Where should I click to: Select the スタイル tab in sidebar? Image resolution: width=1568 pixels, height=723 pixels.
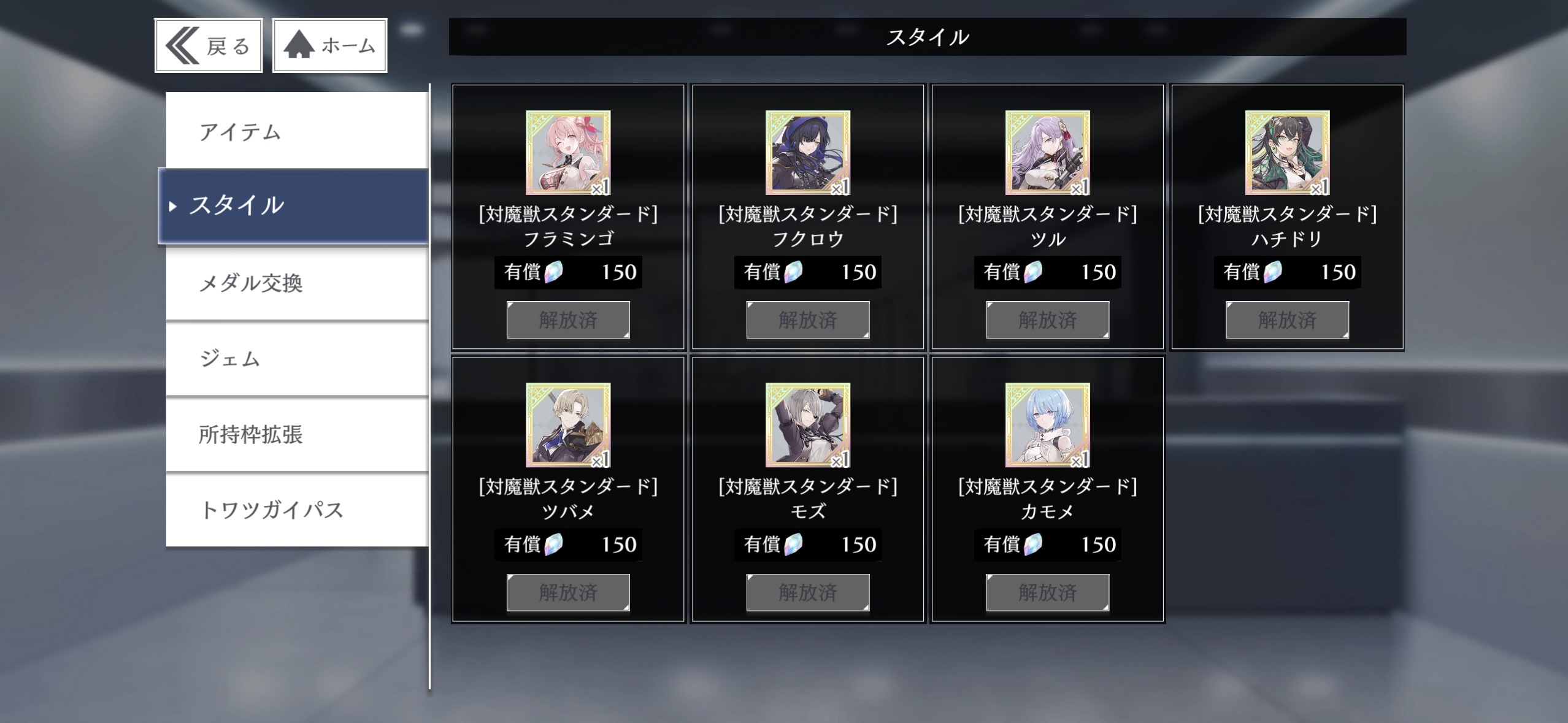pos(293,206)
